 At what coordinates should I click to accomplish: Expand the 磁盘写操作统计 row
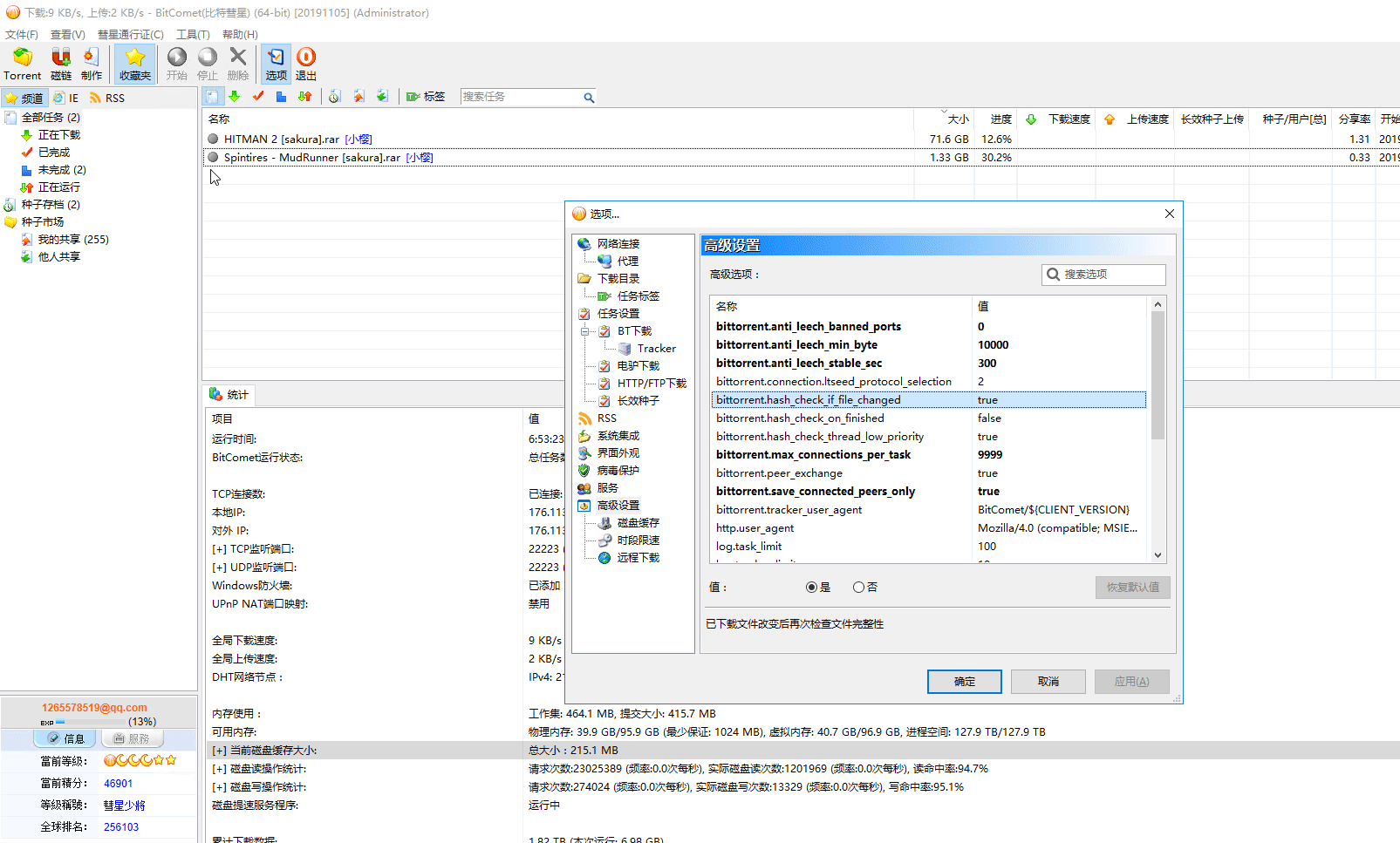(219, 787)
